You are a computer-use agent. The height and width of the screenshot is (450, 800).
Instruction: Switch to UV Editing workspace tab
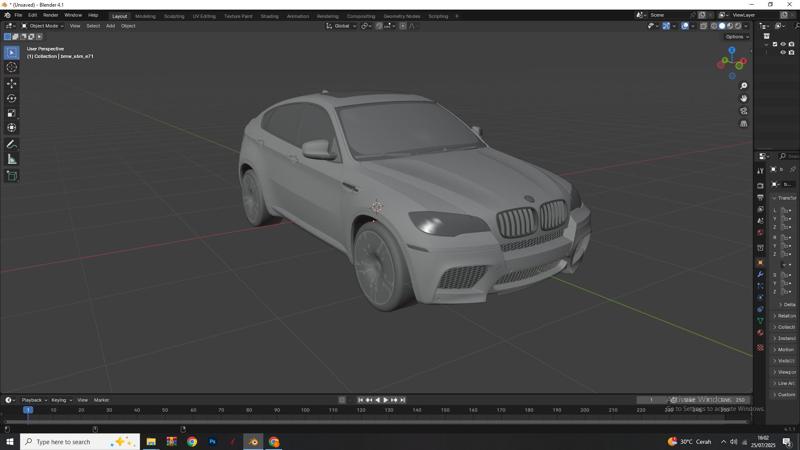(x=204, y=16)
